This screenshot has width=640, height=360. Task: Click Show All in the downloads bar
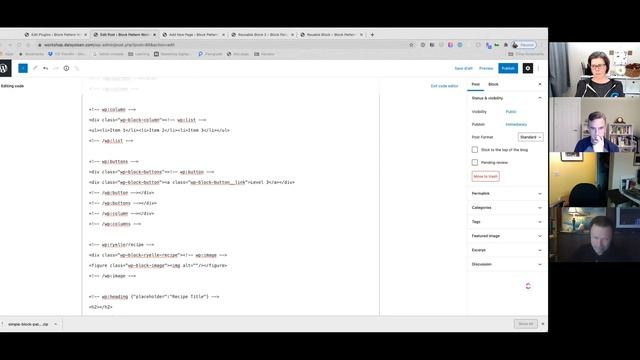click(526, 324)
